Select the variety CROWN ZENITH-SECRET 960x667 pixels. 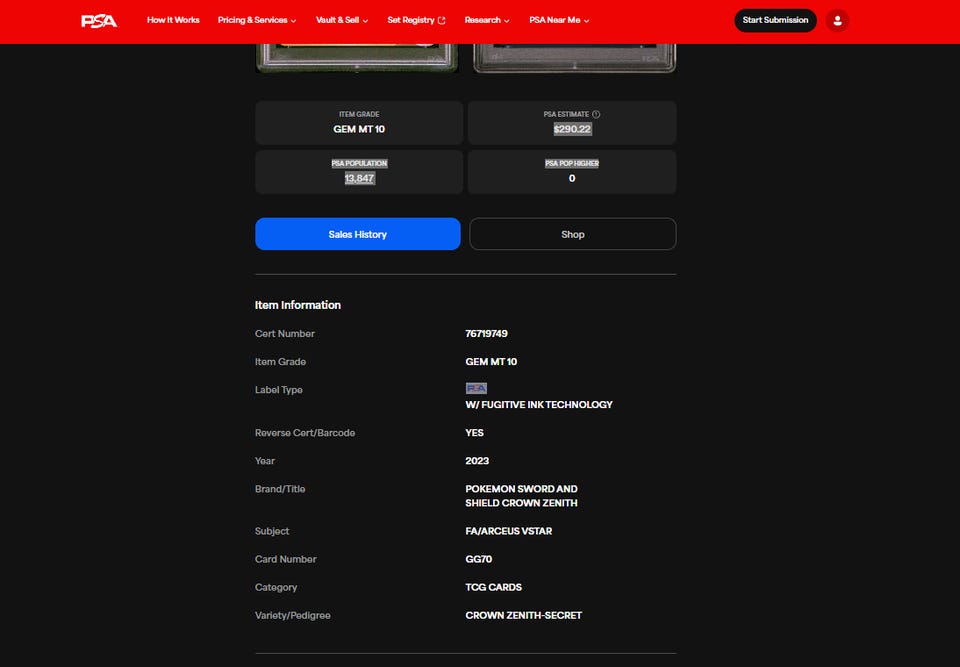[523, 616]
